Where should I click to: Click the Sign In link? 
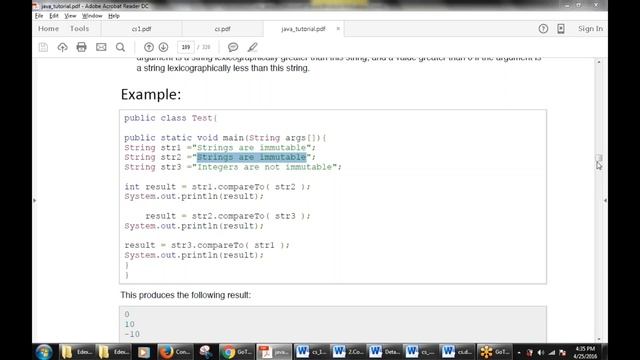[x=590, y=29]
